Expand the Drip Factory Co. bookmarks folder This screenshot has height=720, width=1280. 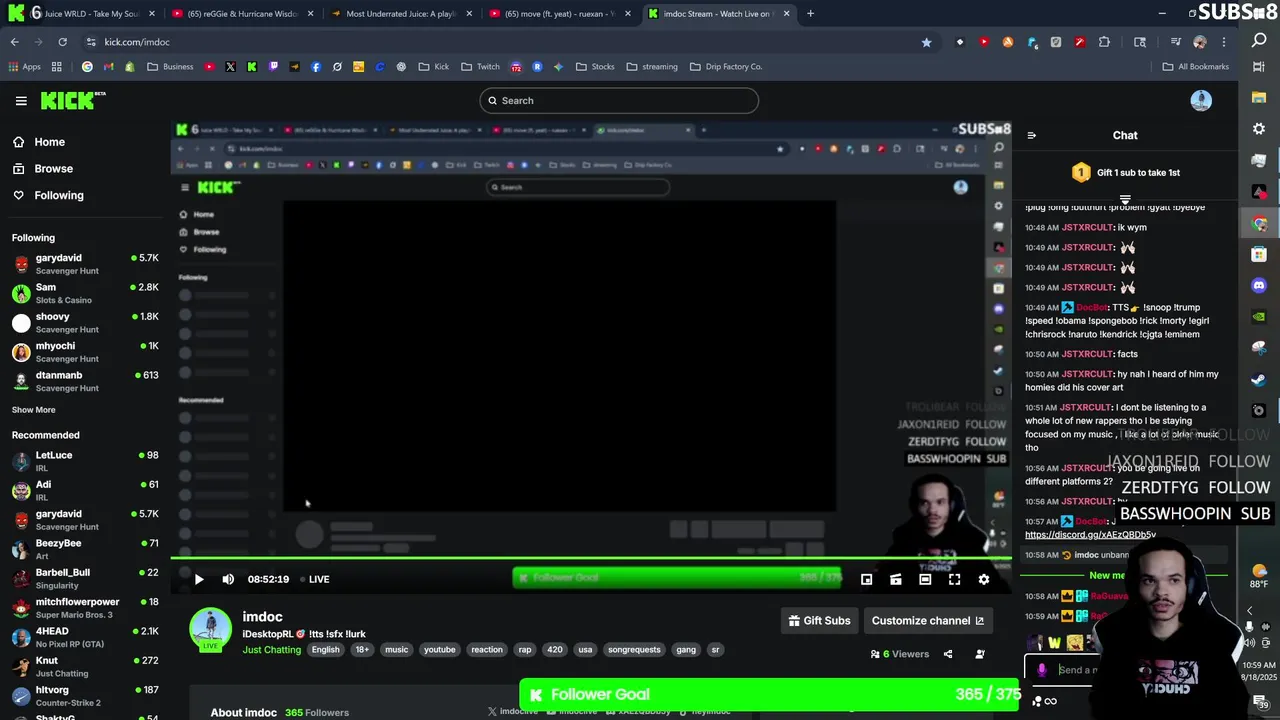[x=725, y=67]
